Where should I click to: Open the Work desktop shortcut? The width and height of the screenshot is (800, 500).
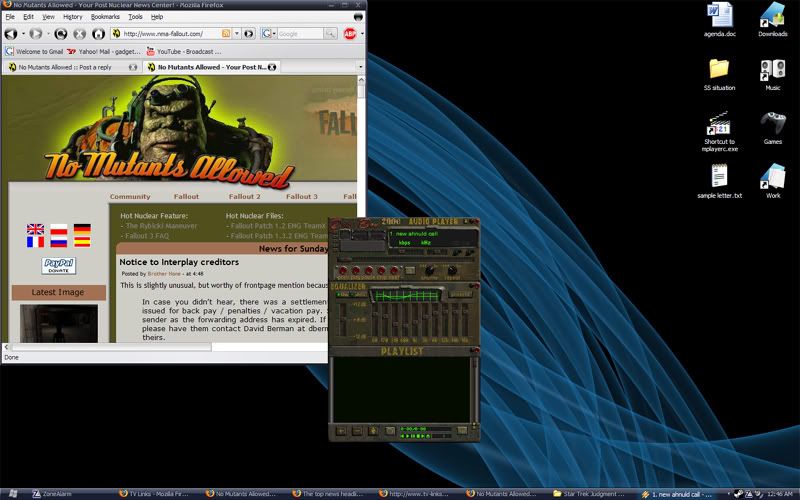(x=772, y=181)
